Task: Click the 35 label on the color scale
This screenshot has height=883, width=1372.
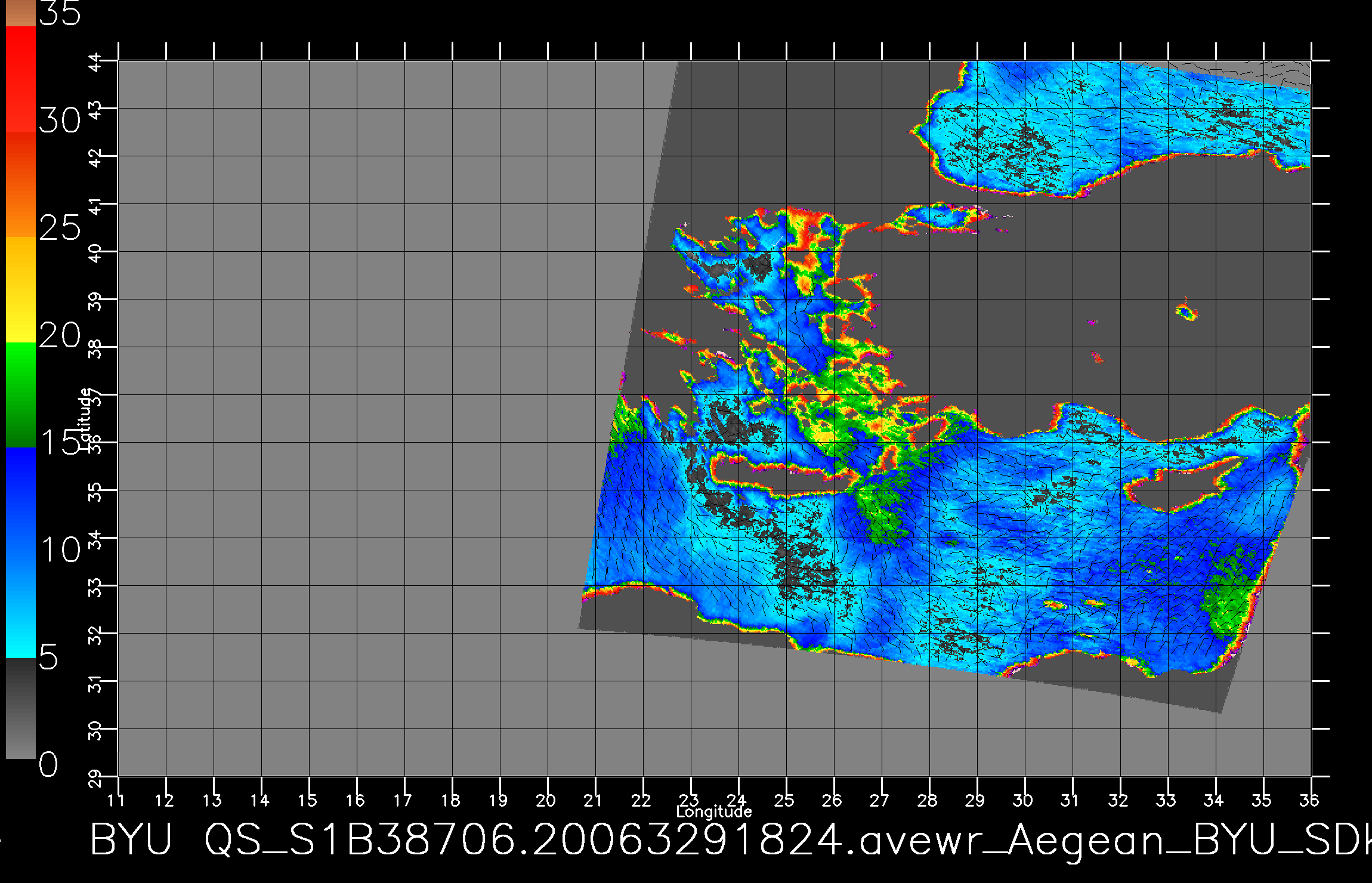Action: (x=60, y=13)
